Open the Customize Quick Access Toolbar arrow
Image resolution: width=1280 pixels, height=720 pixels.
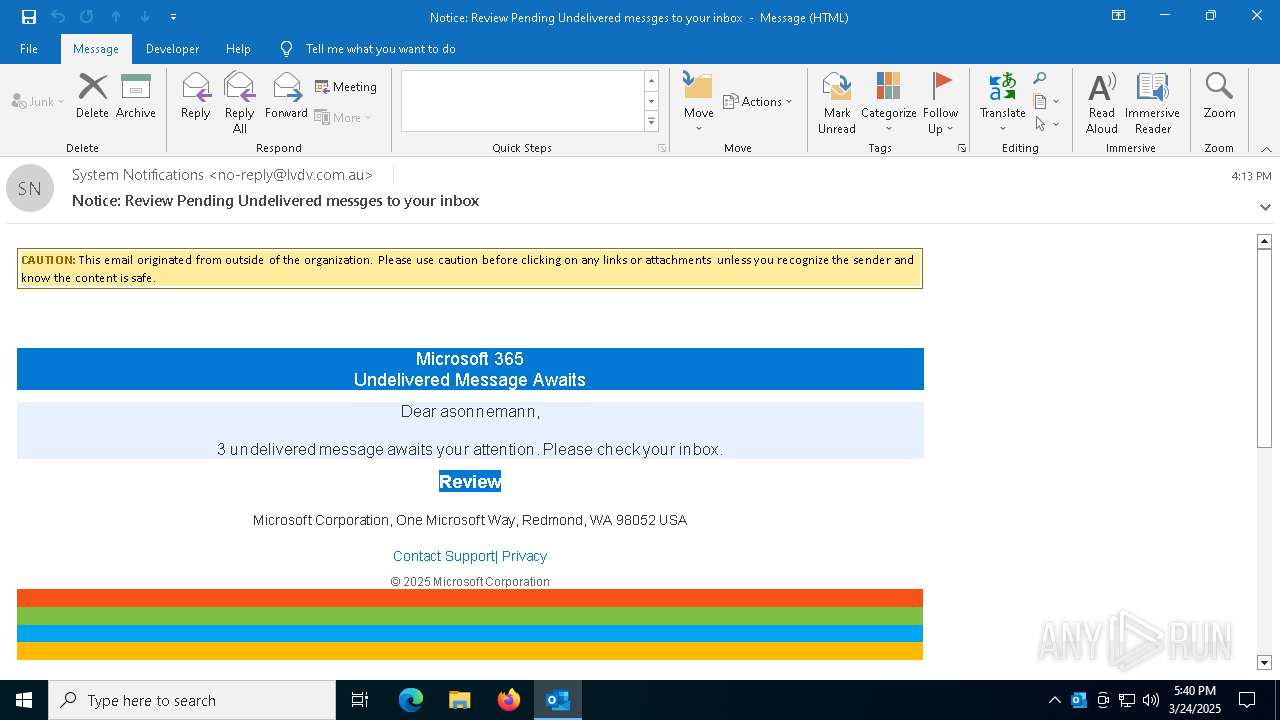pyautogui.click(x=173, y=17)
